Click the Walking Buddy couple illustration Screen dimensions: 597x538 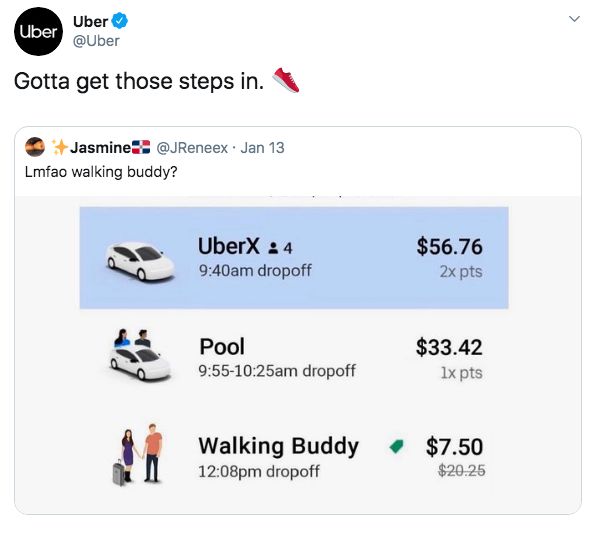(x=138, y=455)
